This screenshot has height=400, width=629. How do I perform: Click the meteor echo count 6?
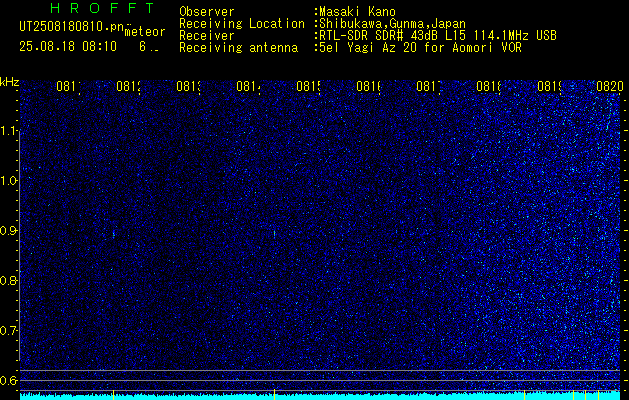point(143,47)
